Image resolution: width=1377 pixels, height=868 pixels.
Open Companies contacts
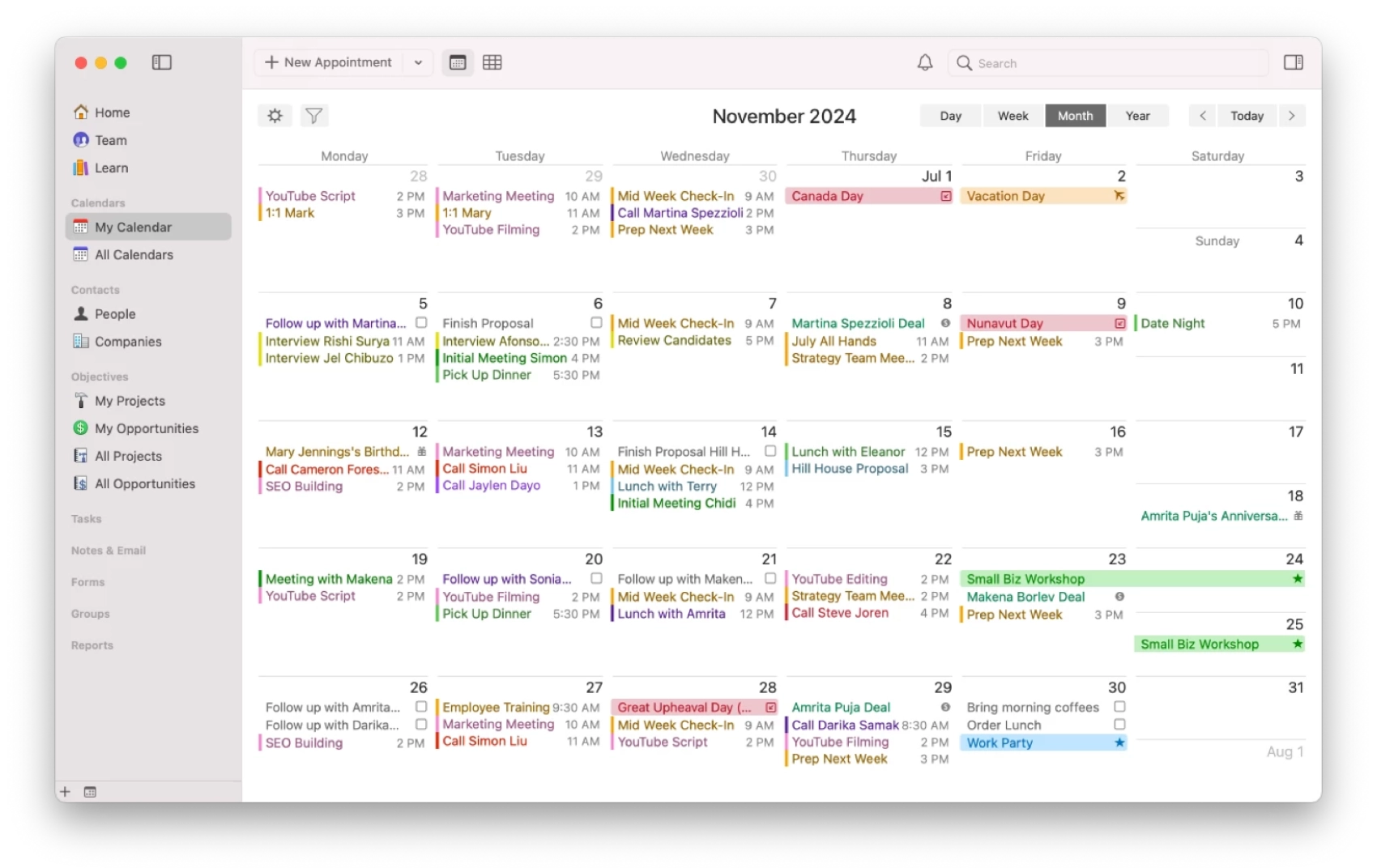pos(128,341)
